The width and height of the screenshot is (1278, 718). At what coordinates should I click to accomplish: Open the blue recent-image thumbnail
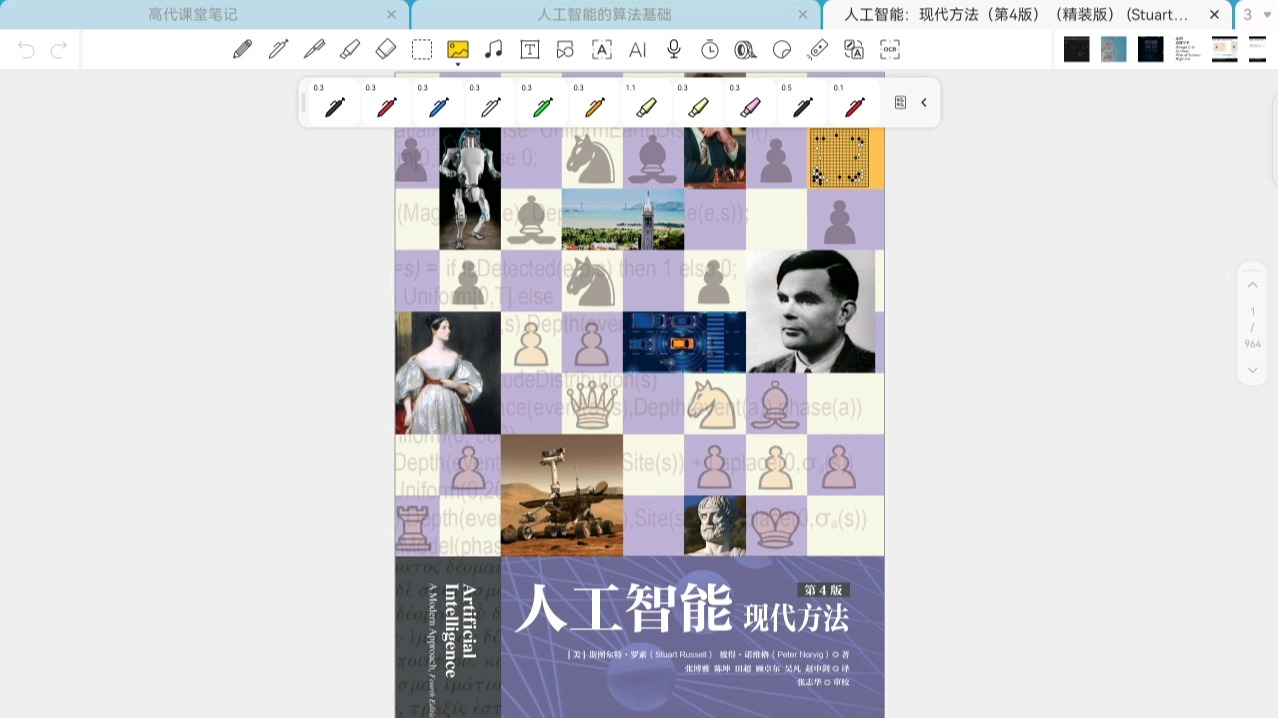pyautogui.click(x=1113, y=49)
